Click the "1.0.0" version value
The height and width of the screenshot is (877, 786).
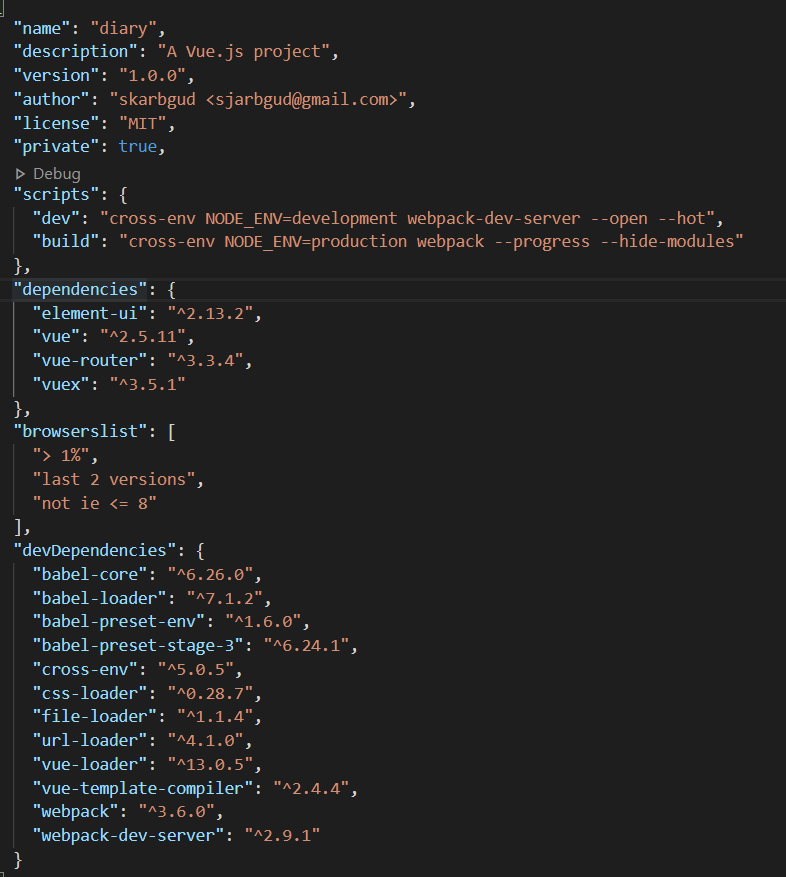point(153,75)
